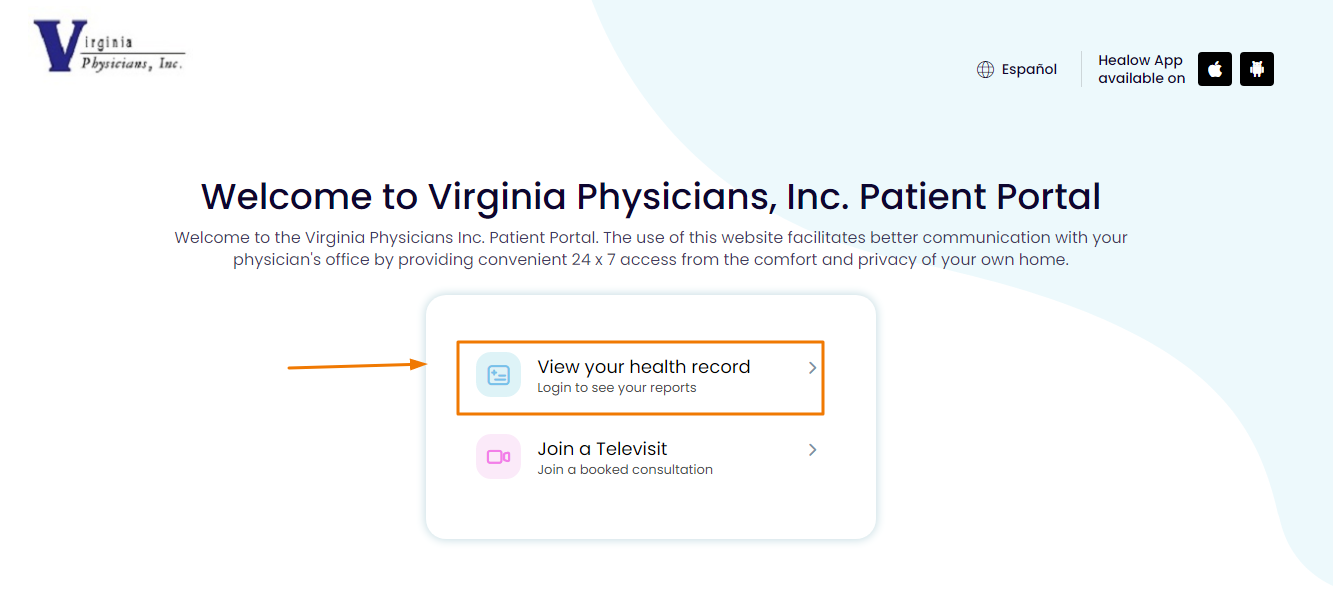
Task: Select the globe icon next to Español
Action: pos(984,68)
